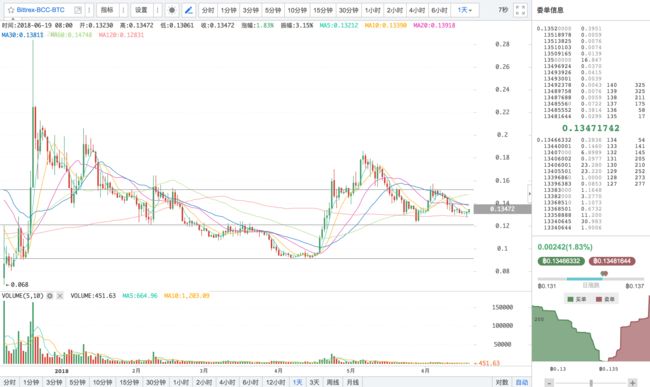The image size is (650, 387).
Task: Select 12小时 in the bottom interval bar
Action: (x=275, y=382)
